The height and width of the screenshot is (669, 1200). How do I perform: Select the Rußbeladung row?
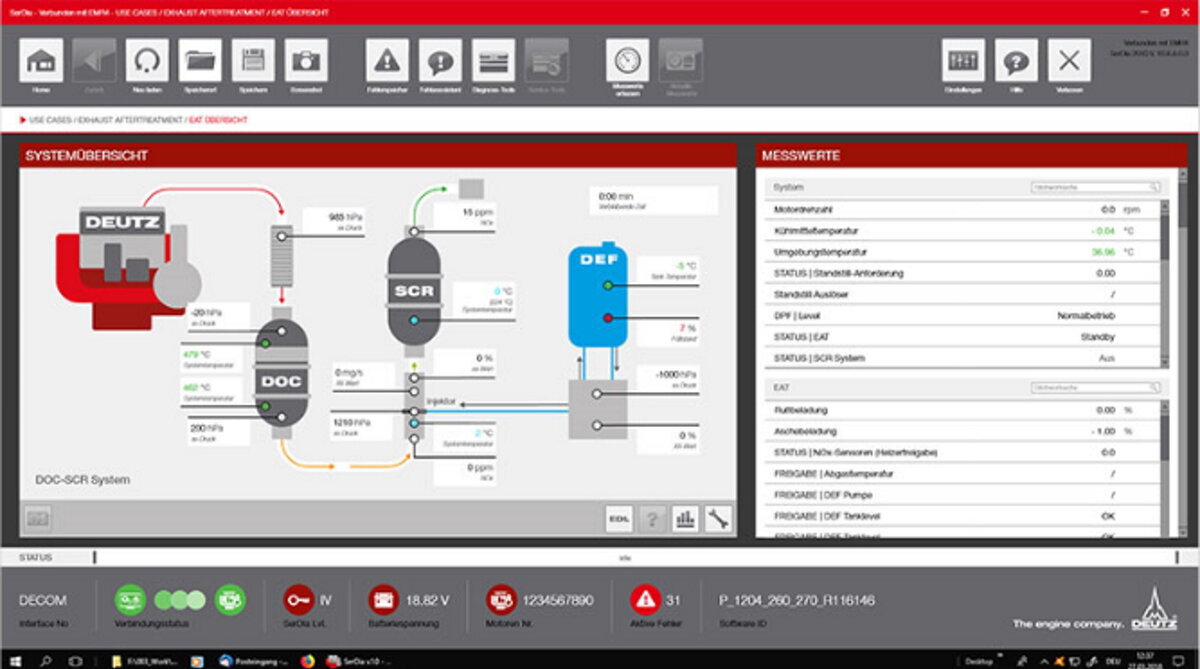961,410
